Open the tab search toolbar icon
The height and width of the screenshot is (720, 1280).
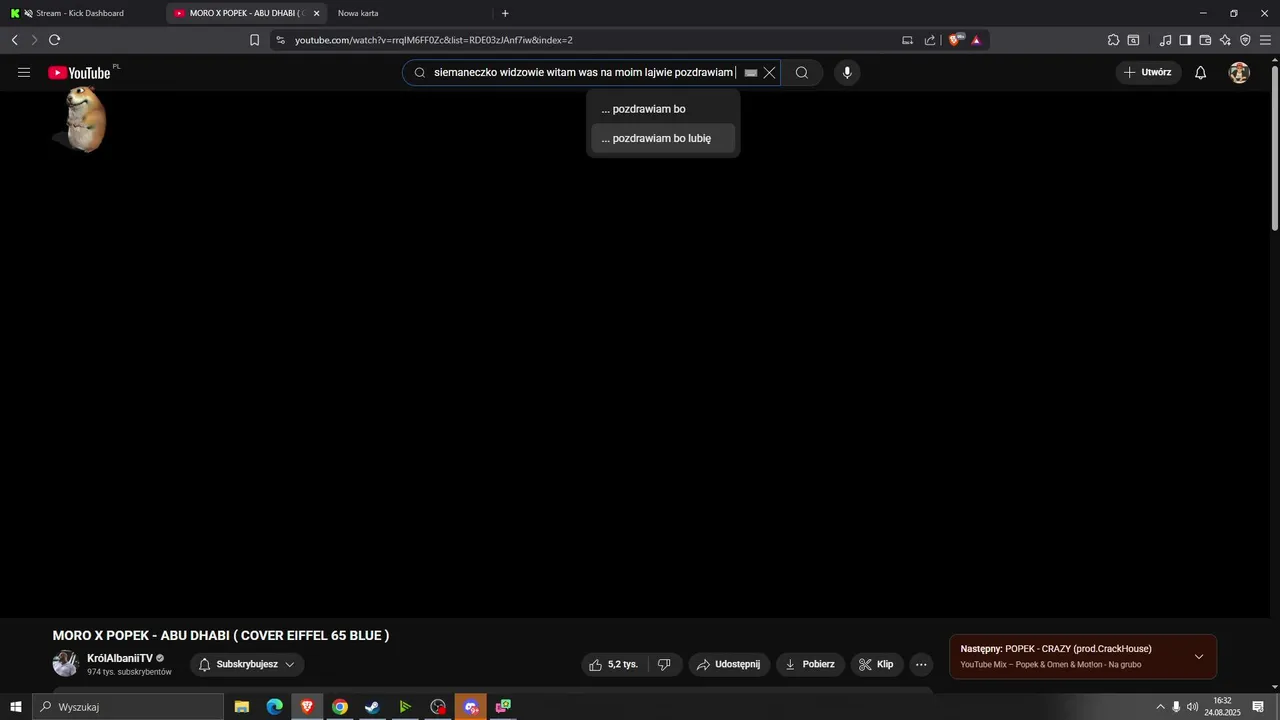pyautogui.click(x=1133, y=40)
